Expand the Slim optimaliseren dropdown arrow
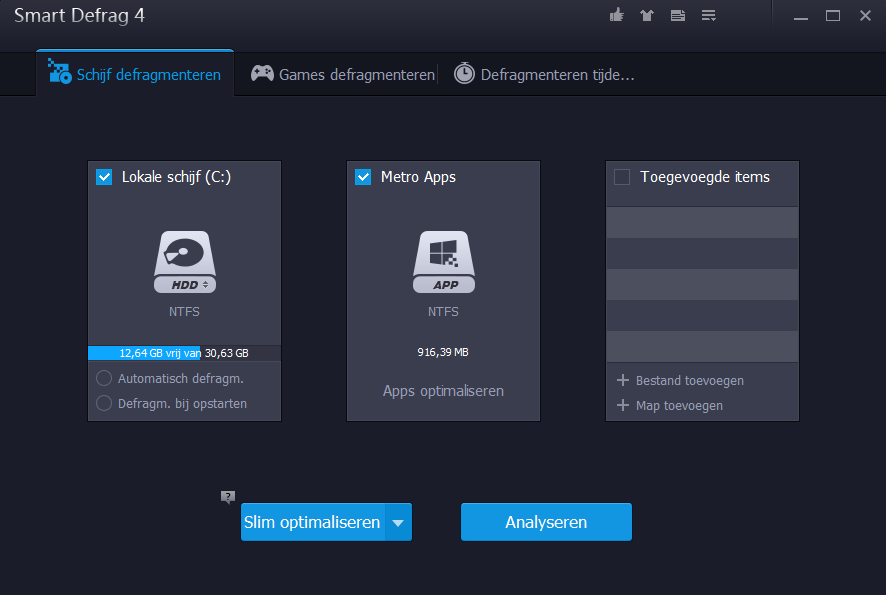This screenshot has height=595, width=886. 398,522
